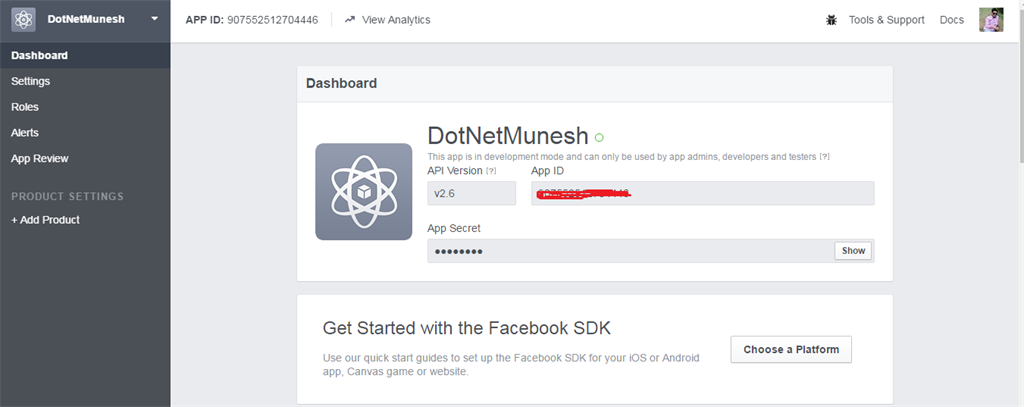Click the Choose a Platform button
The image size is (1024, 407).
coord(791,350)
